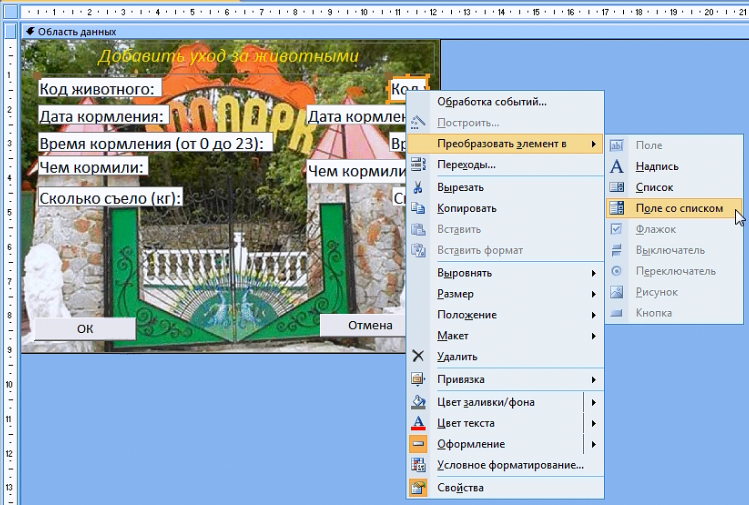Select the Код животного label
This screenshot has height=505, width=749.
[x=98, y=88]
